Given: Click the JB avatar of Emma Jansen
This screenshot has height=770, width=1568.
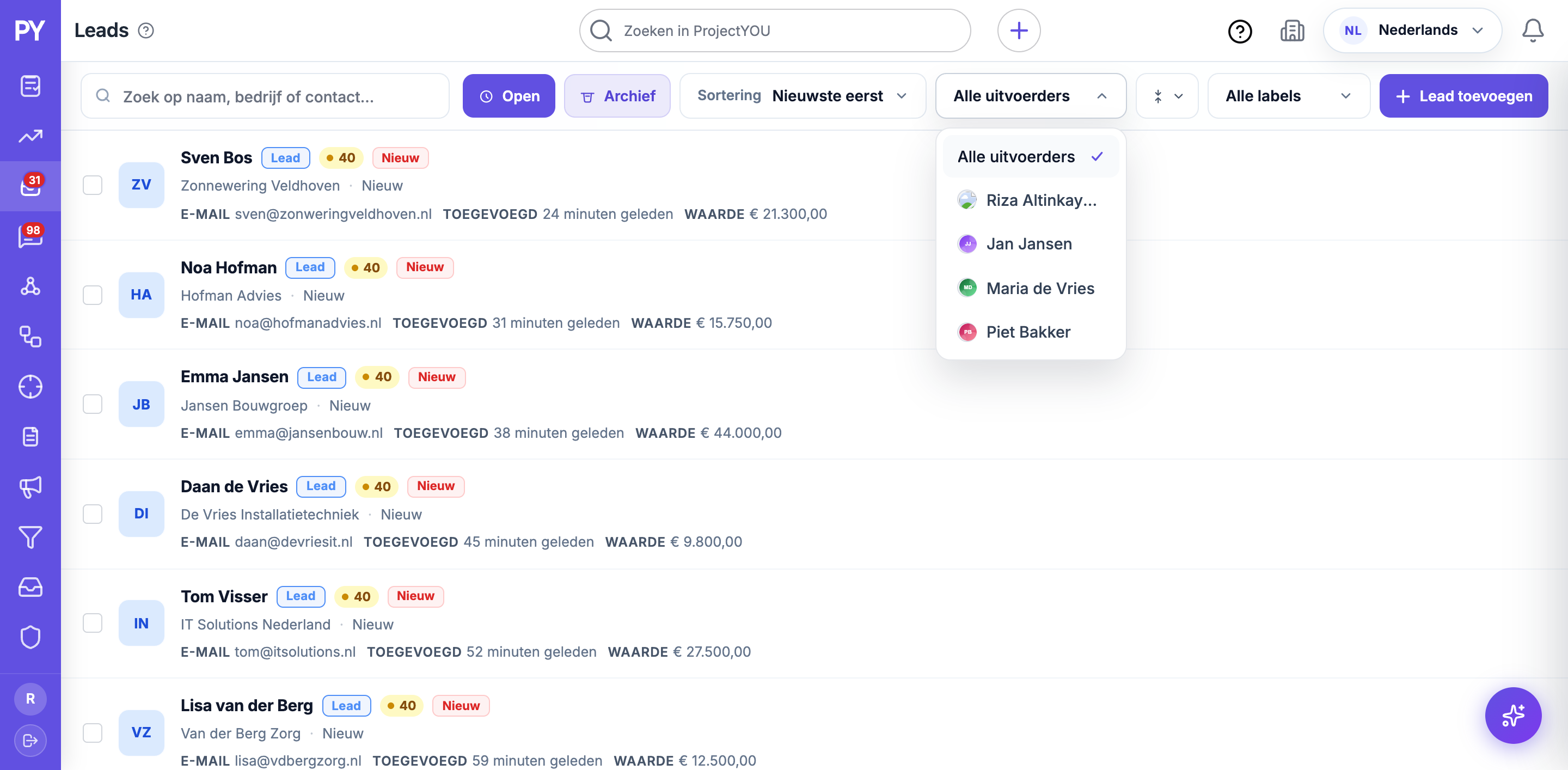Looking at the screenshot, I should coord(141,404).
